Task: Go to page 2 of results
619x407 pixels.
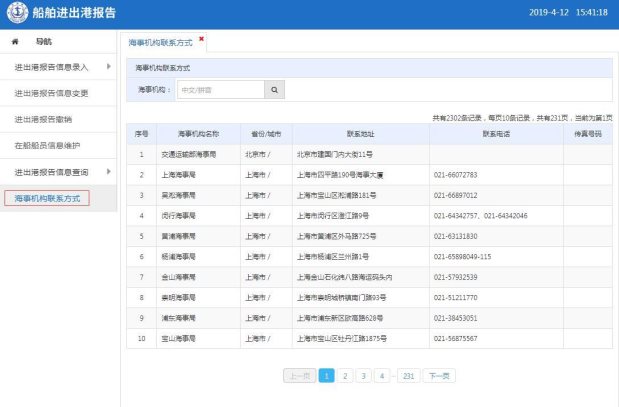Action: click(x=344, y=376)
